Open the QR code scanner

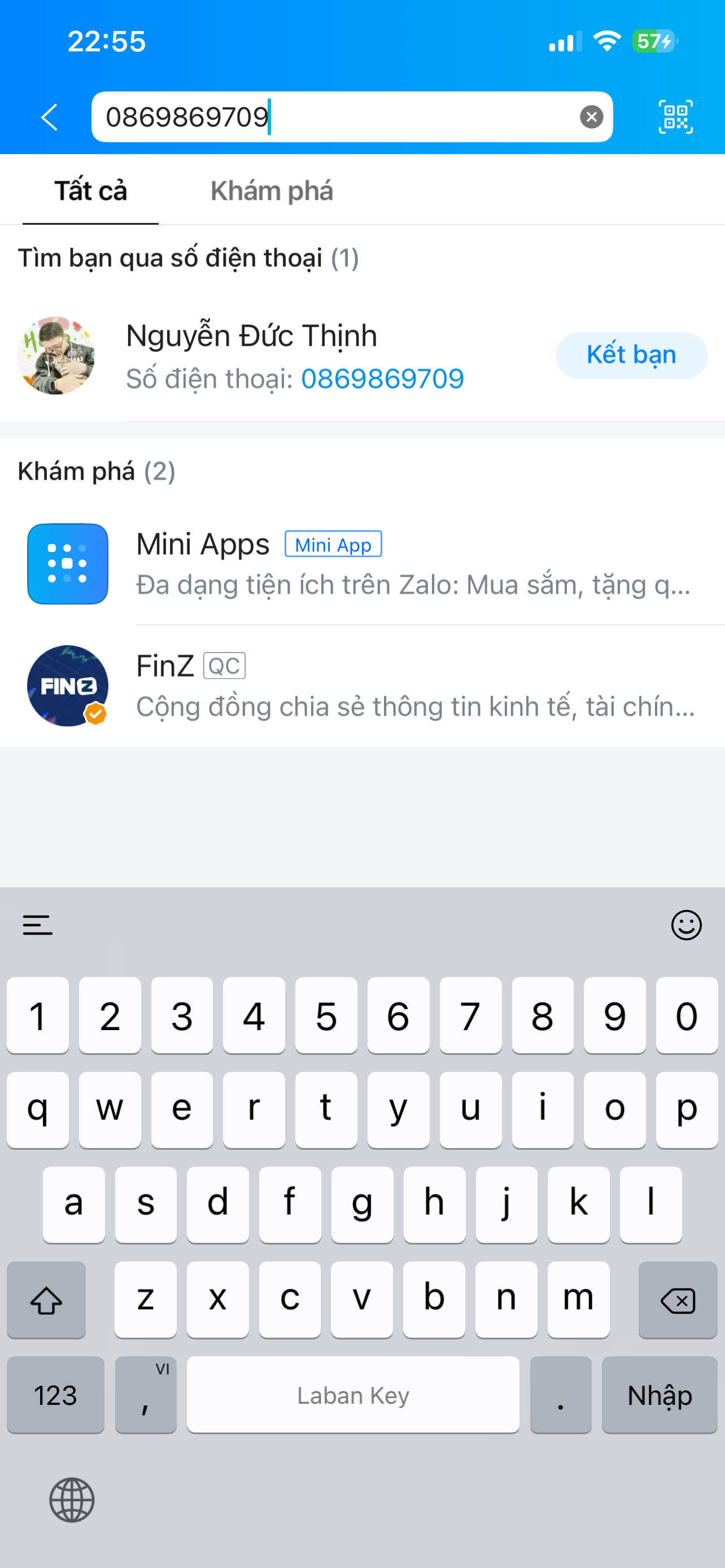coord(676,117)
